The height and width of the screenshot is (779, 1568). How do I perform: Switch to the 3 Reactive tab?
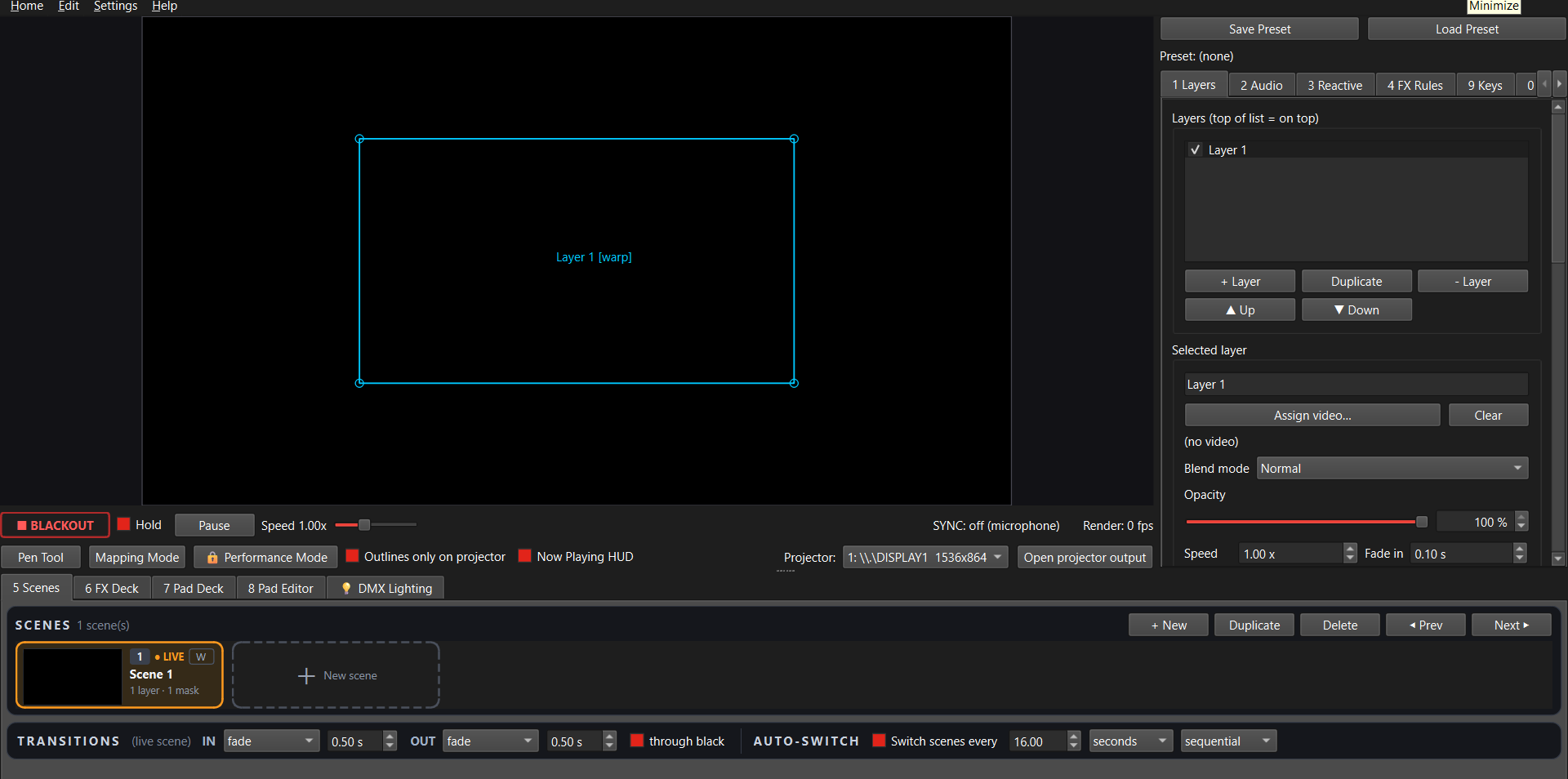coord(1334,85)
